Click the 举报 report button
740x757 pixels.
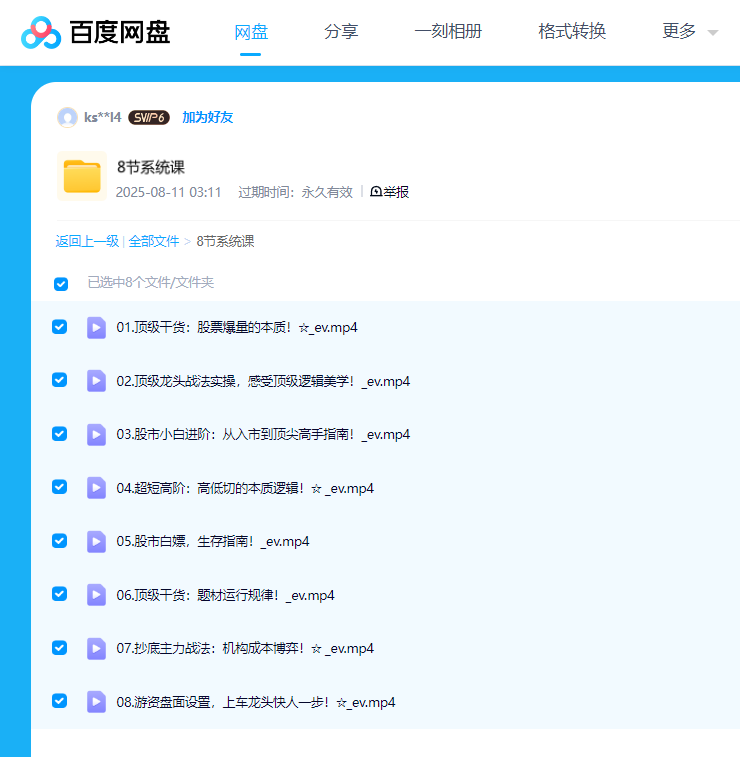click(x=390, y=192)
